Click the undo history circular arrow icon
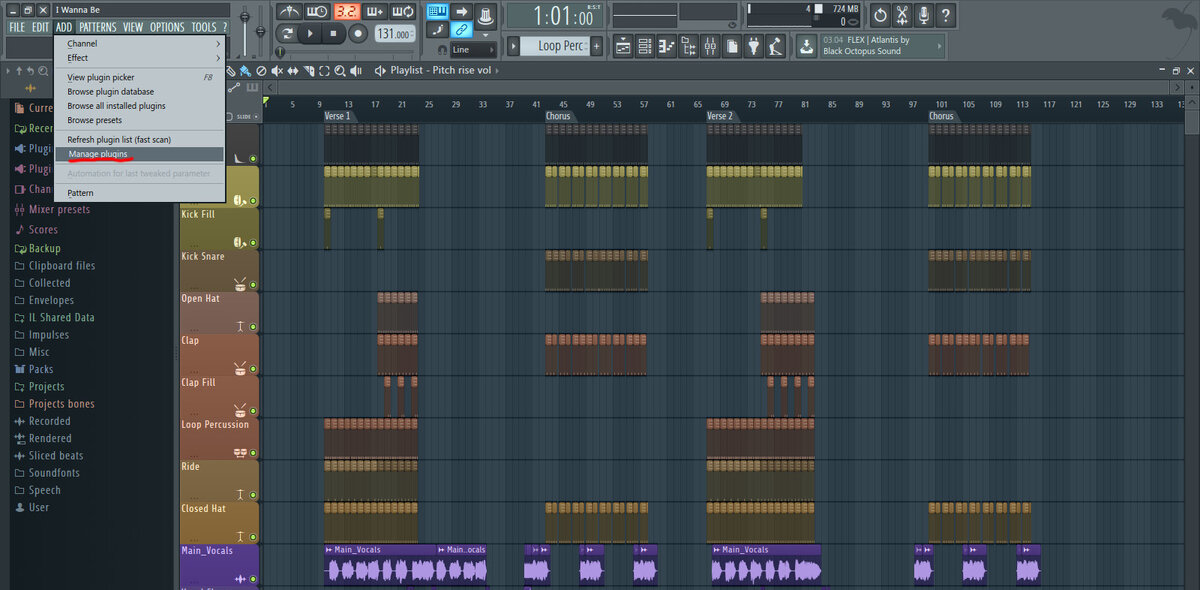The image size is (1200, 590). click(x=880, y=15)
